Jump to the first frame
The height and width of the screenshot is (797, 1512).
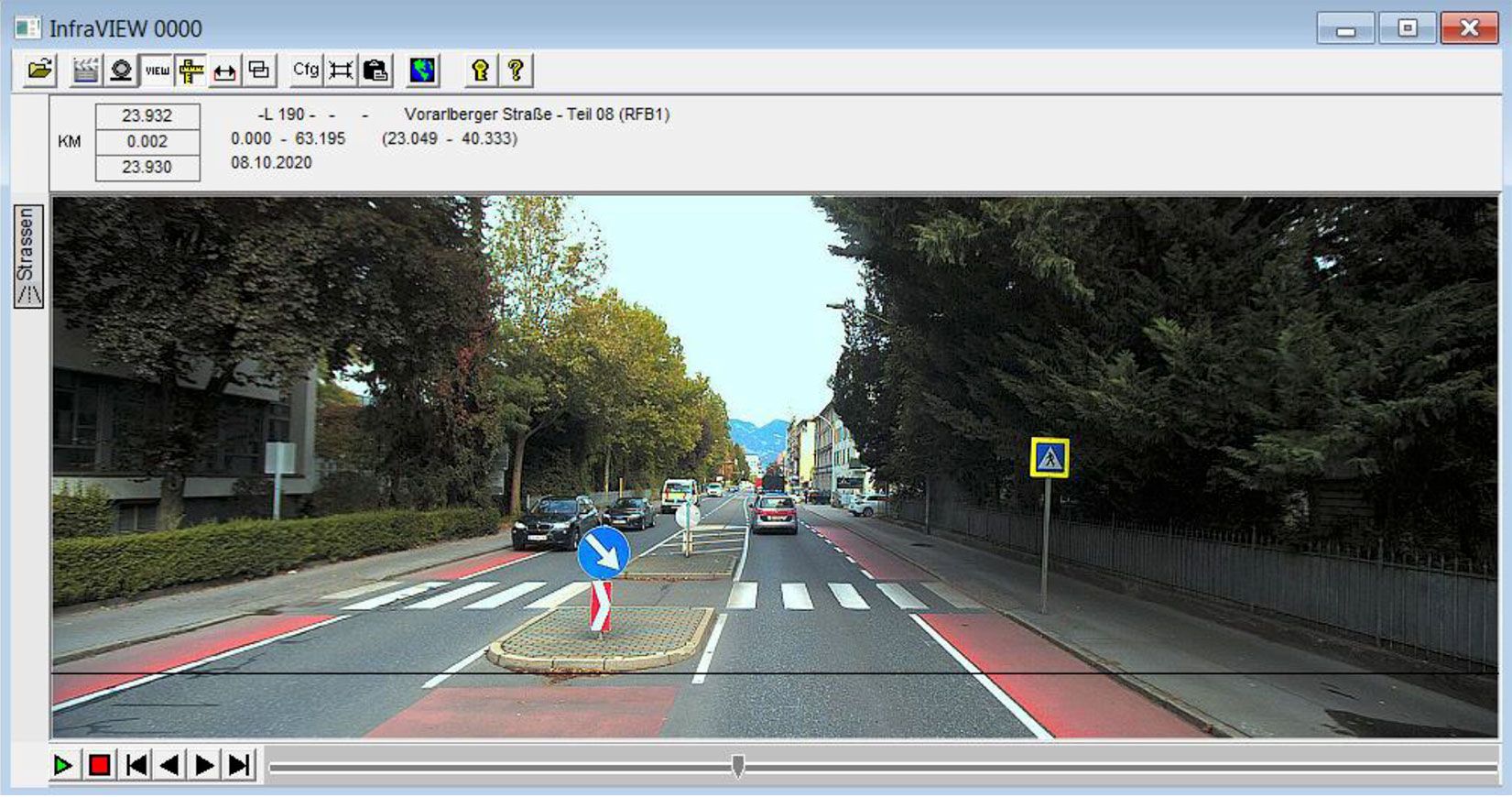(x=136, y=765)
